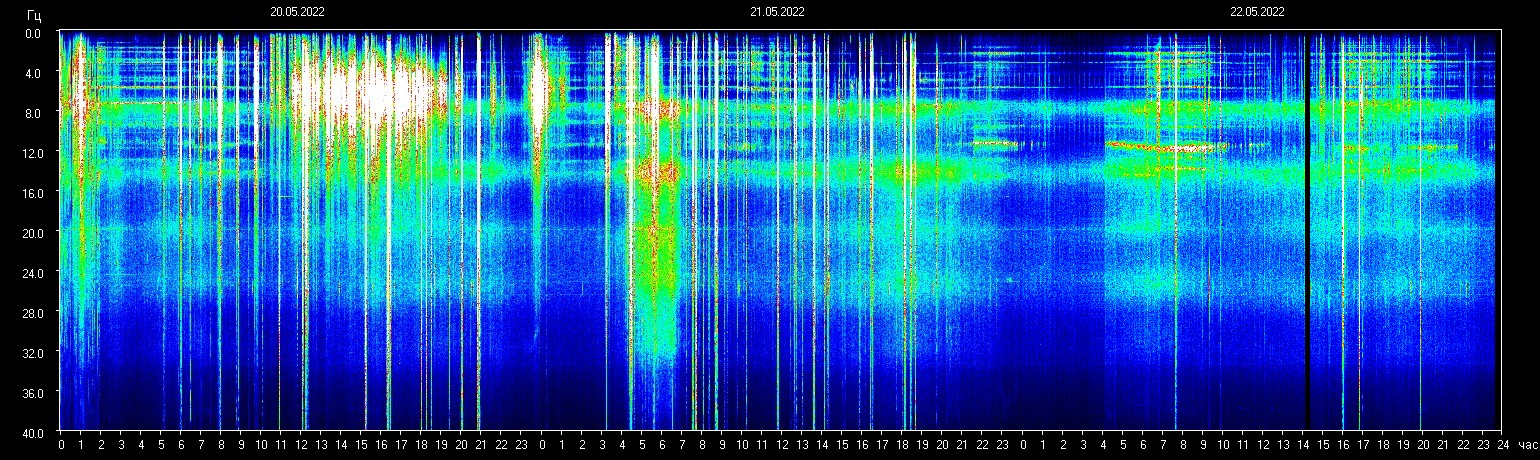Screen dimensions: 1540x460
Task: Click the 16.0 frequency axis label
Action: pos(31,193)
